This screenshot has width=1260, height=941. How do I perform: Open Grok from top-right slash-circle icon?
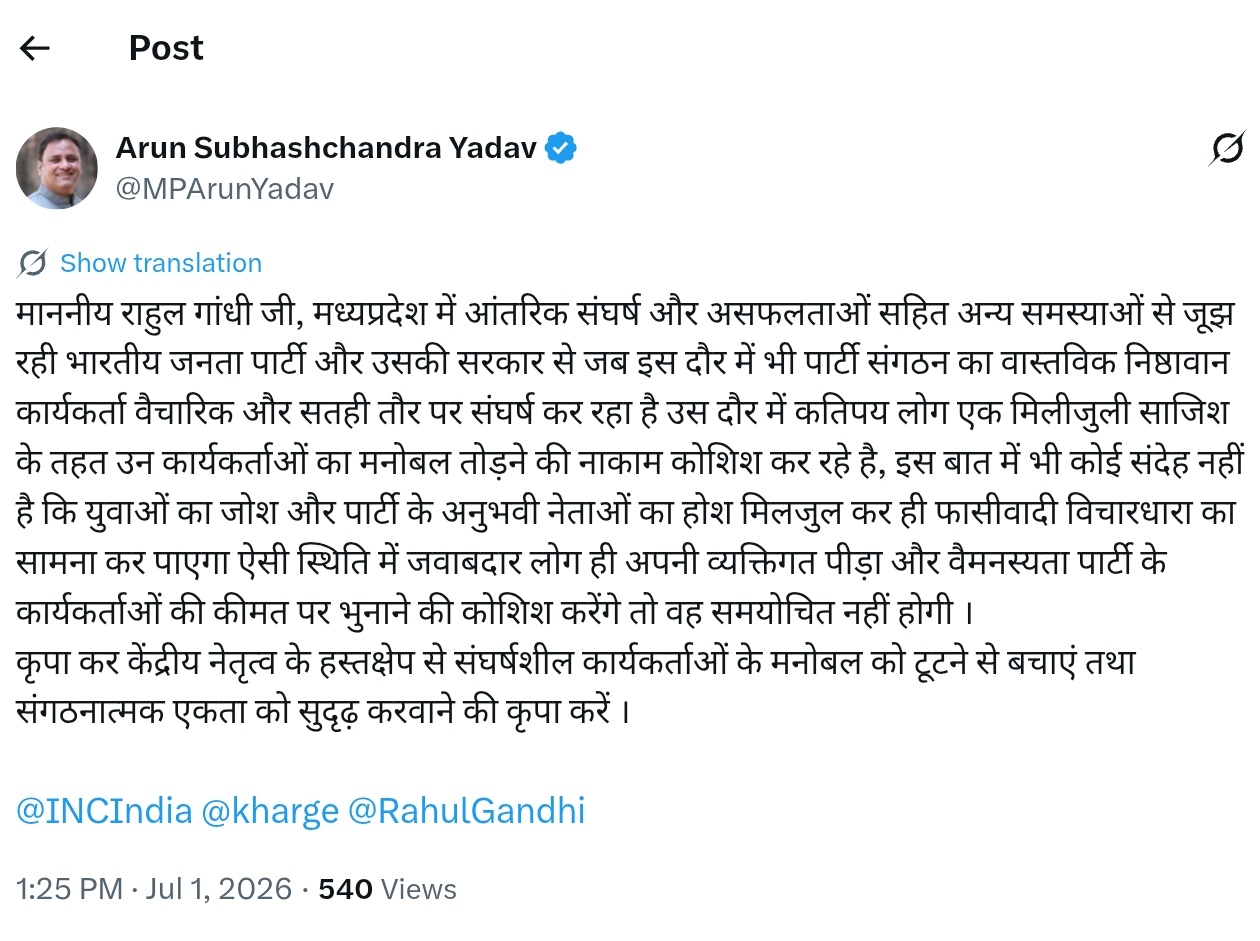[1226, 149]
